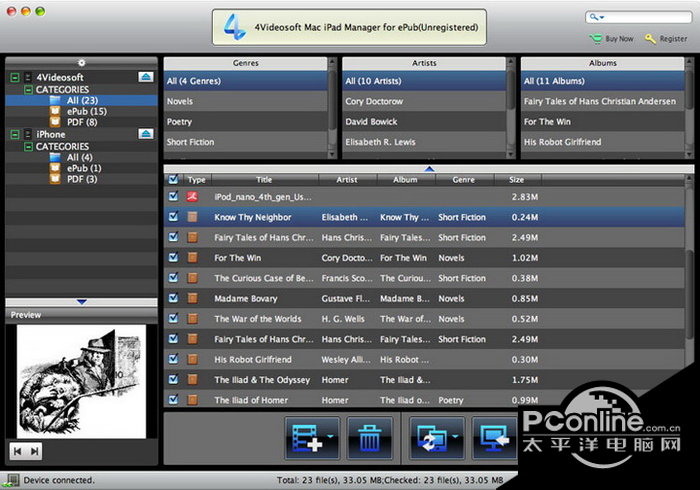Screen dimensions: 700x490
Task: Click the book icon beside The War of the Worlds
Action: coord(192,319)
